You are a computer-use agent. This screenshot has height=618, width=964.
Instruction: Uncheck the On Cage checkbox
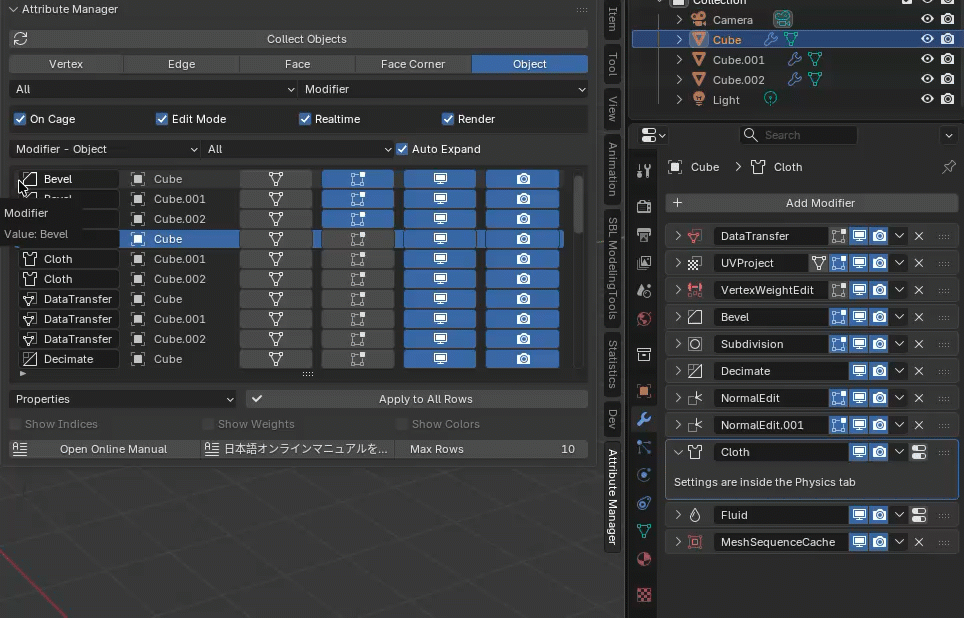pyautogui.click(x=20, y=119)
